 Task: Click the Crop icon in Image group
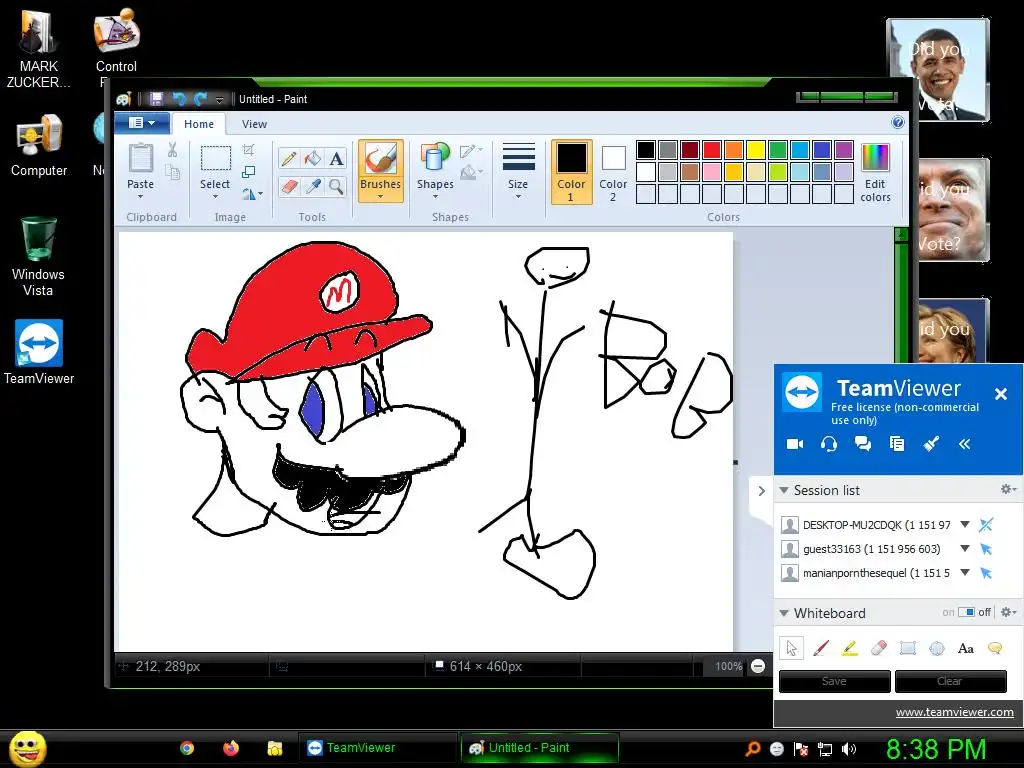(x=248, y=150)
